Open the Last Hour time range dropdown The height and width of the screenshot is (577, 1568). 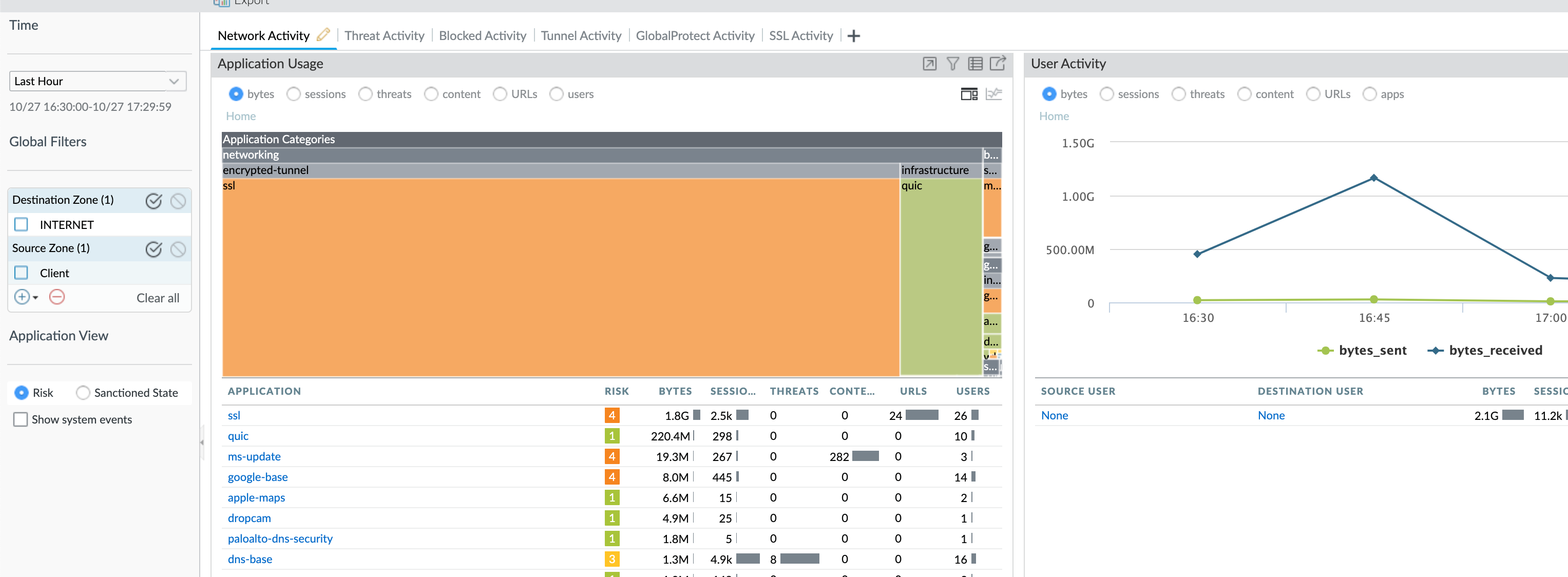(98, 81)
